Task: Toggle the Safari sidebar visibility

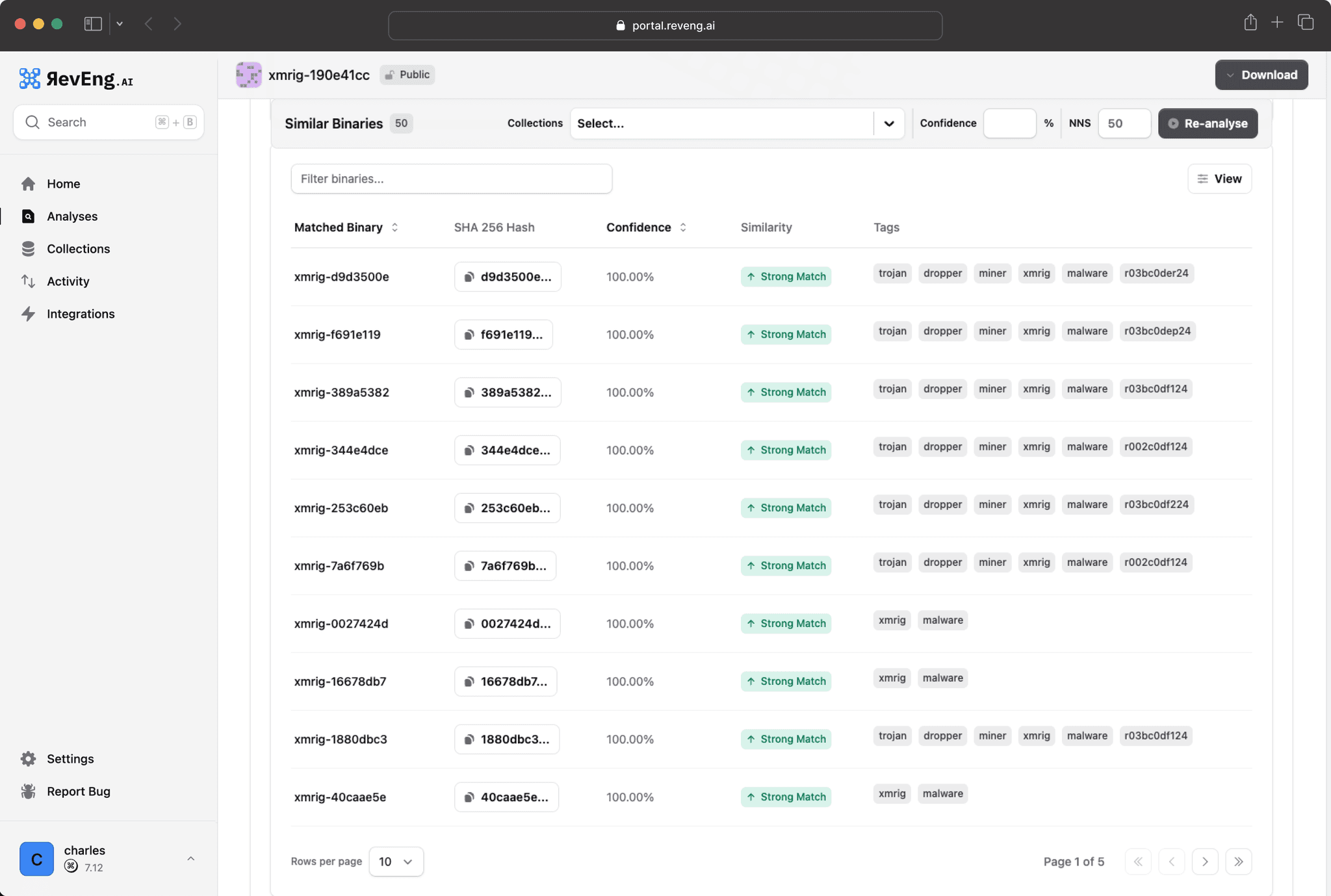Action: tap(94, 23)
